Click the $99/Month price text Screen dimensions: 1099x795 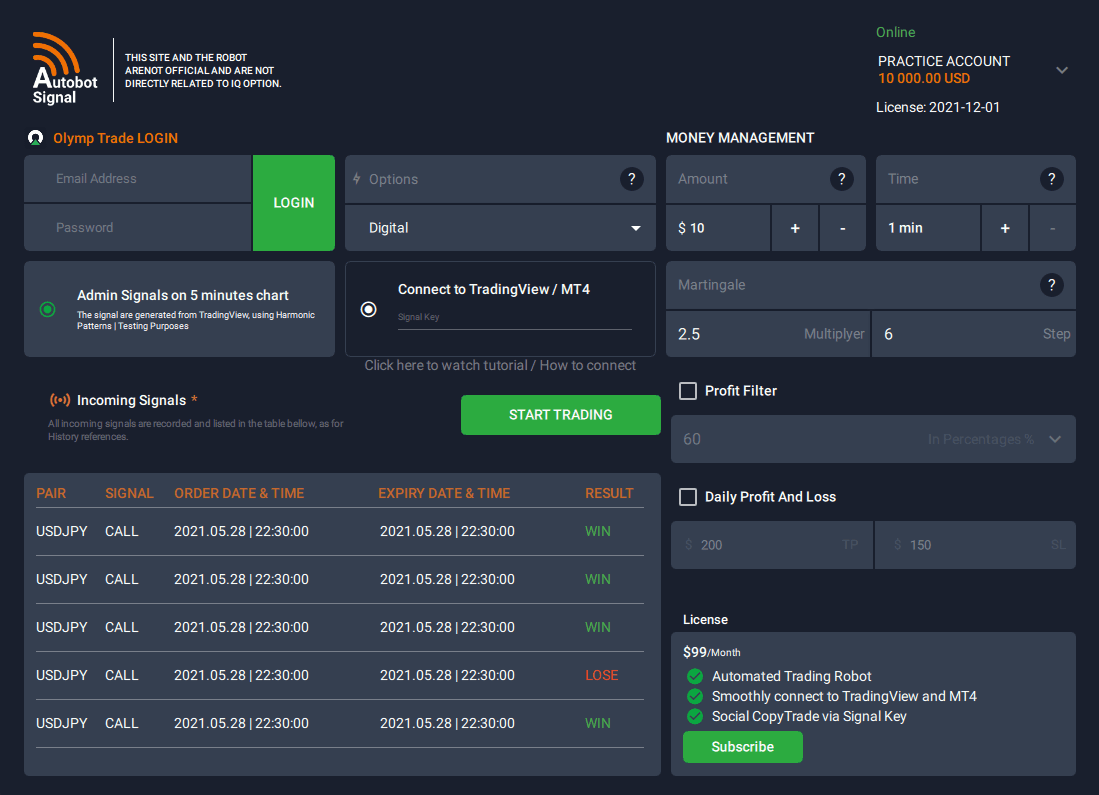711,652
